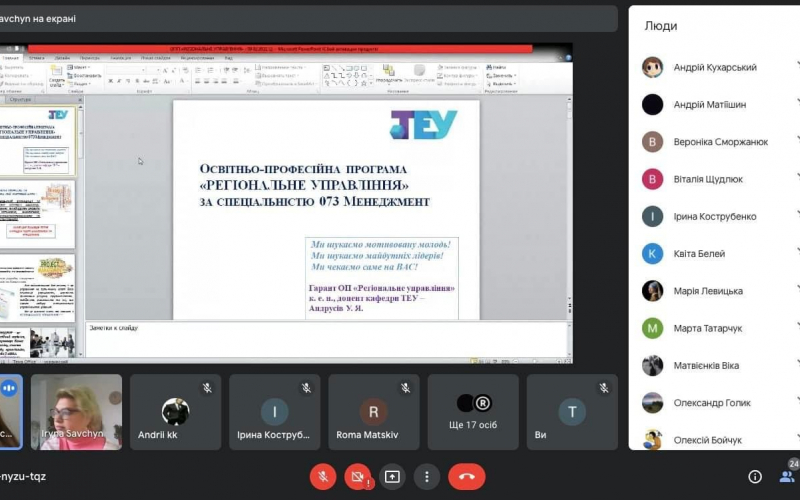Toggle italic formatting in the ribbon
The width and height of the screenshot is (800, 500).
click(x=119, y=81)
